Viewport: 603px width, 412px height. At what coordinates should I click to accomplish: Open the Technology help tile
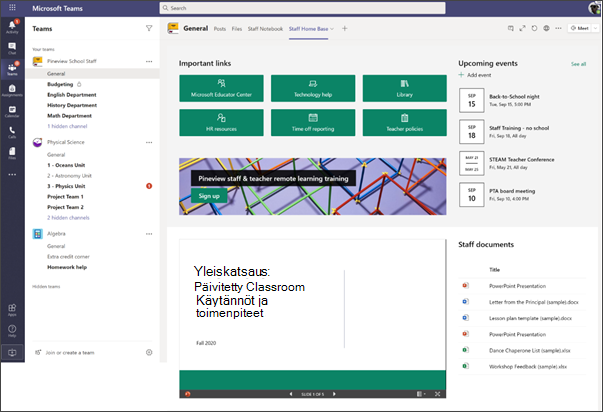pos(313,88)
